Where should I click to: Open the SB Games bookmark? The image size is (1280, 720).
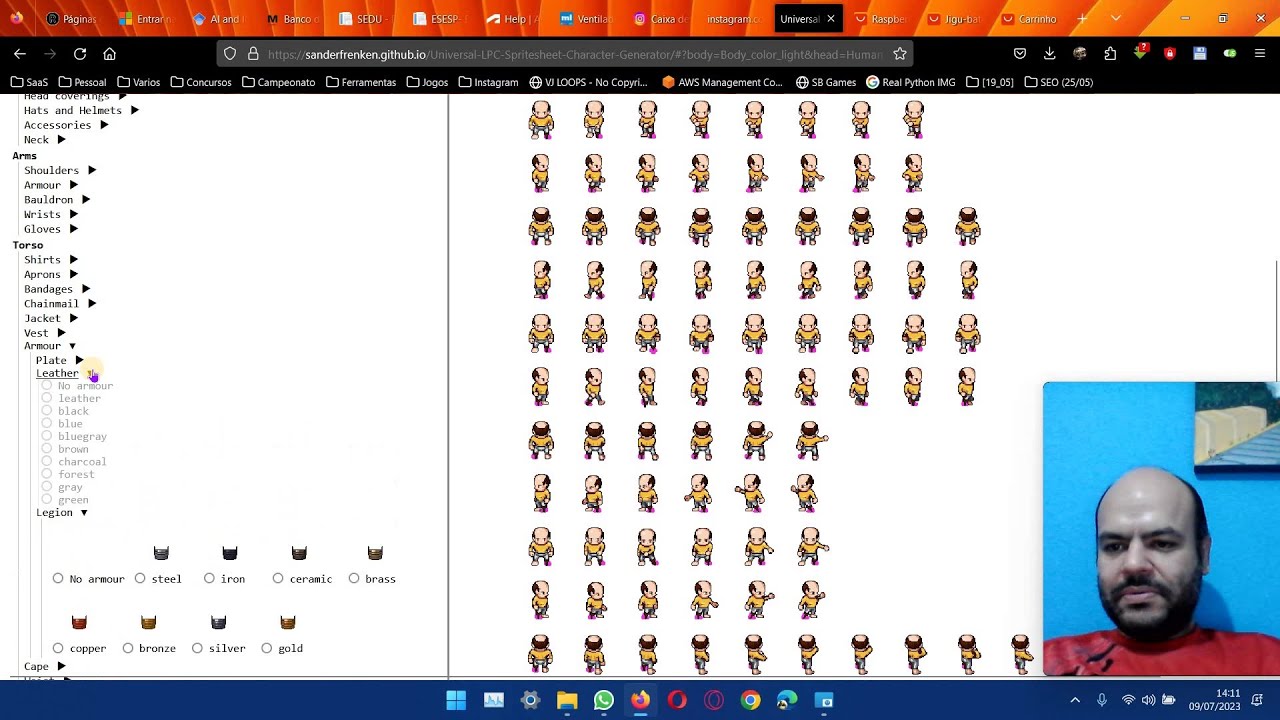(x=826, y=82)
